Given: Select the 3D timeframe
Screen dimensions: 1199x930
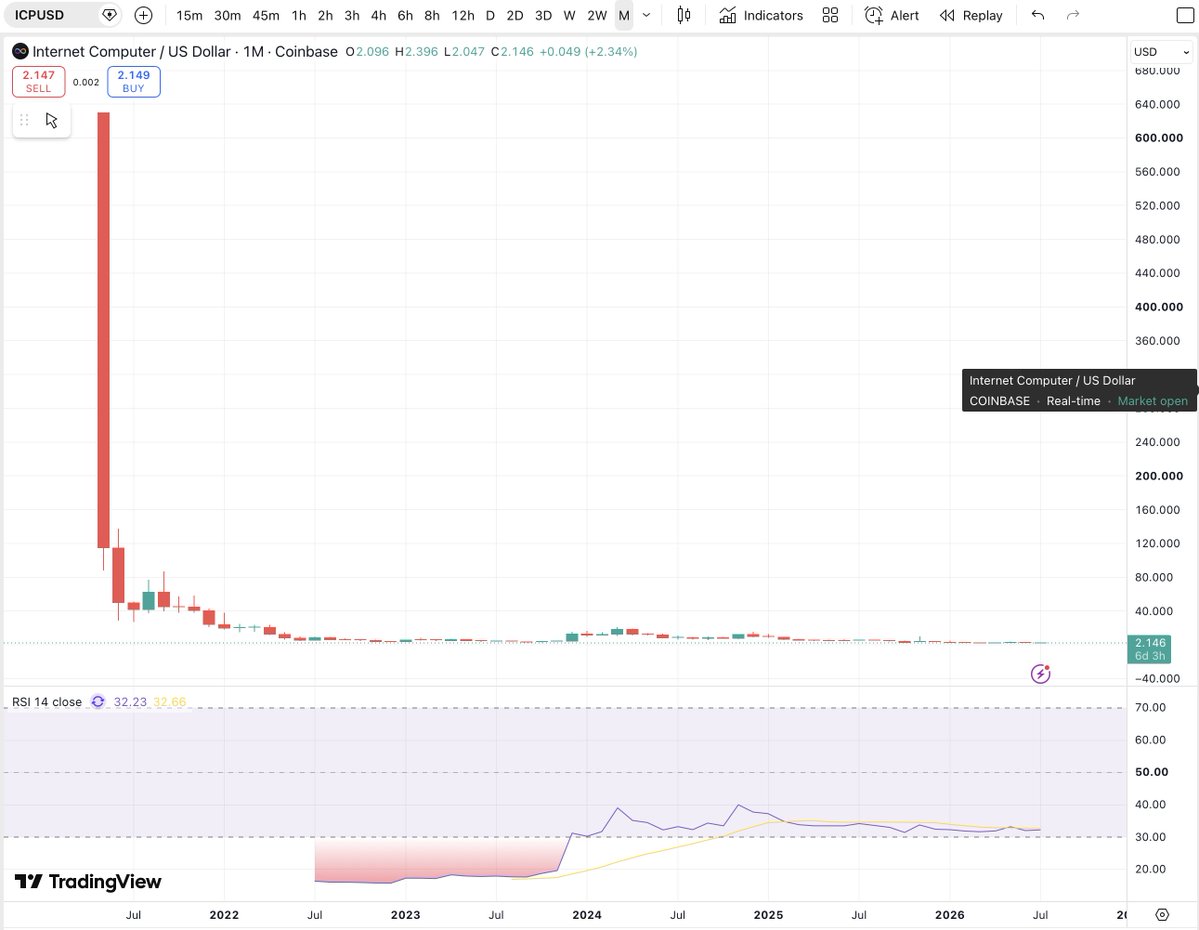Looking at the screenshot, I should click(543, 15).
